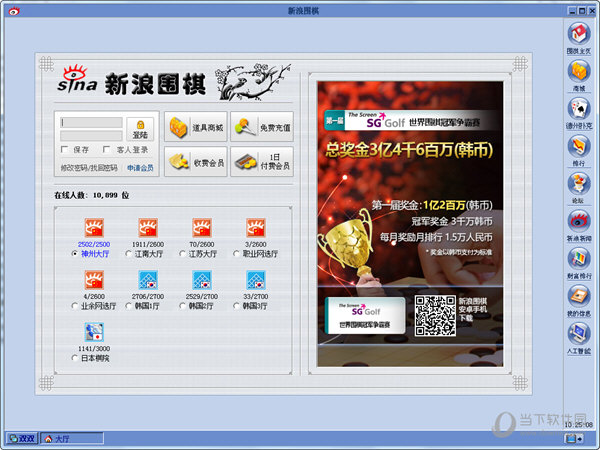Open the 论坛 forum icon in sidebar
The image size is (600, 450).
[x=579, y=183]
